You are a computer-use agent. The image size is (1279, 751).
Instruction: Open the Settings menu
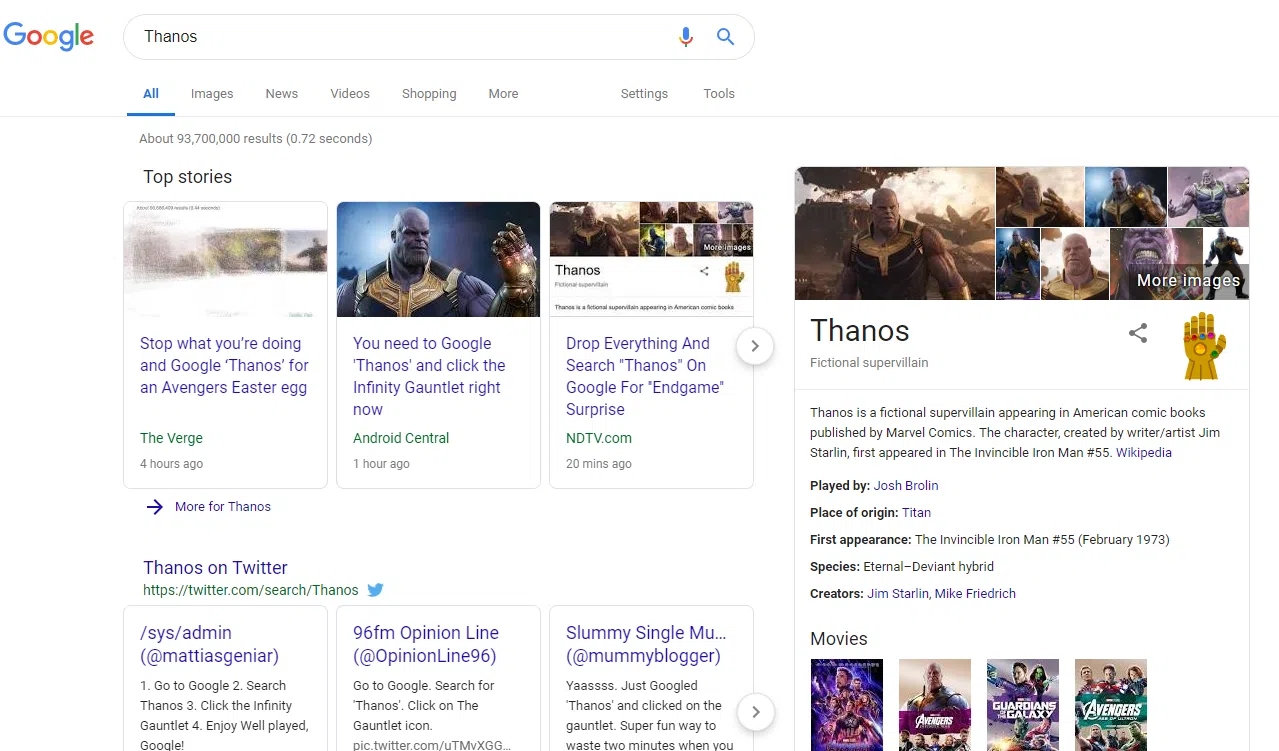tap(644, 94)
